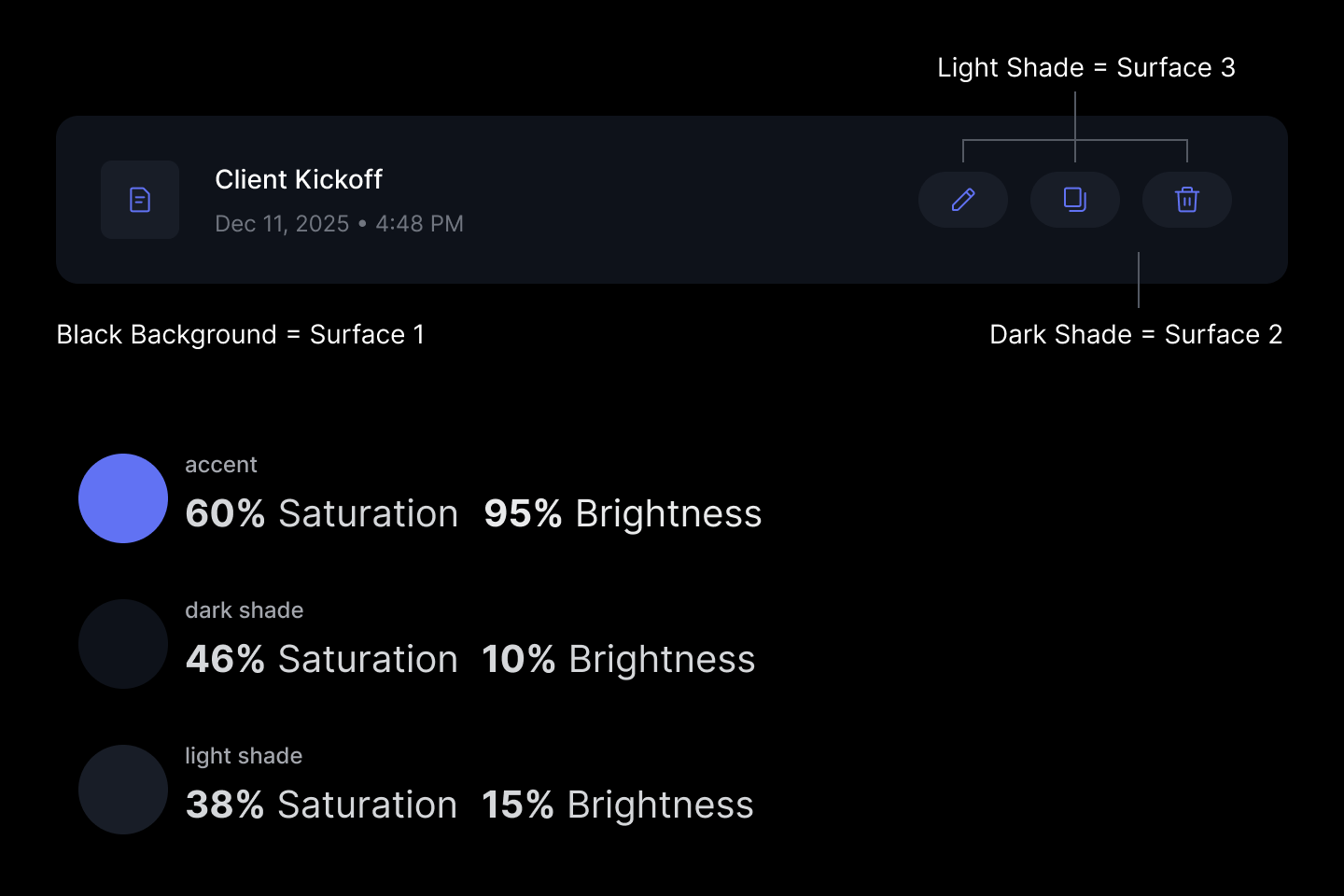The height and width of the screenshot is (896, 1344).
Task: Click the "Dark Shade = Surface 2" label
Action: [1135, 334]
